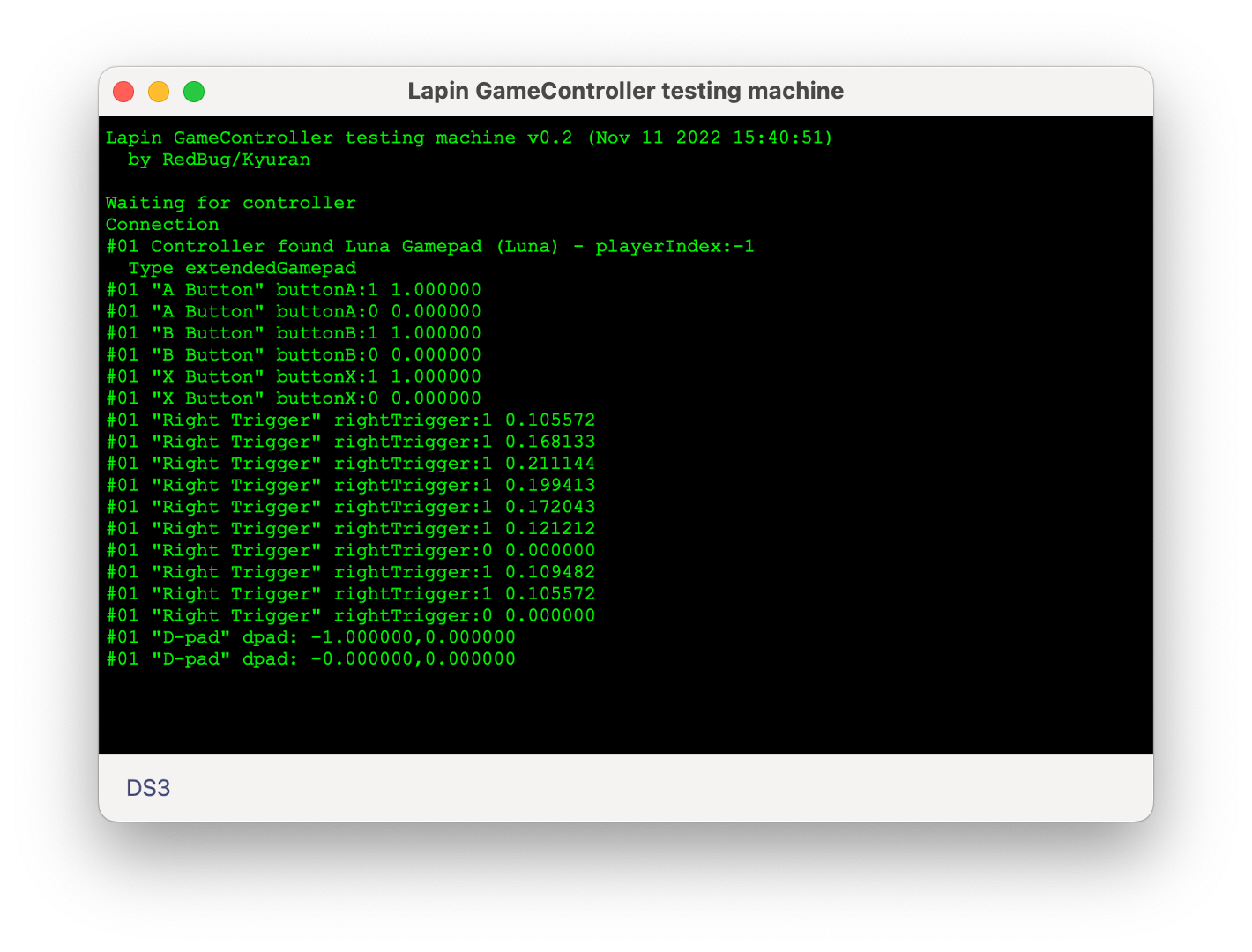Image resolution: width=1252 pixels, height=952 pixels.
Task: Click the 'Connection' line
Action: coord(162,225)
